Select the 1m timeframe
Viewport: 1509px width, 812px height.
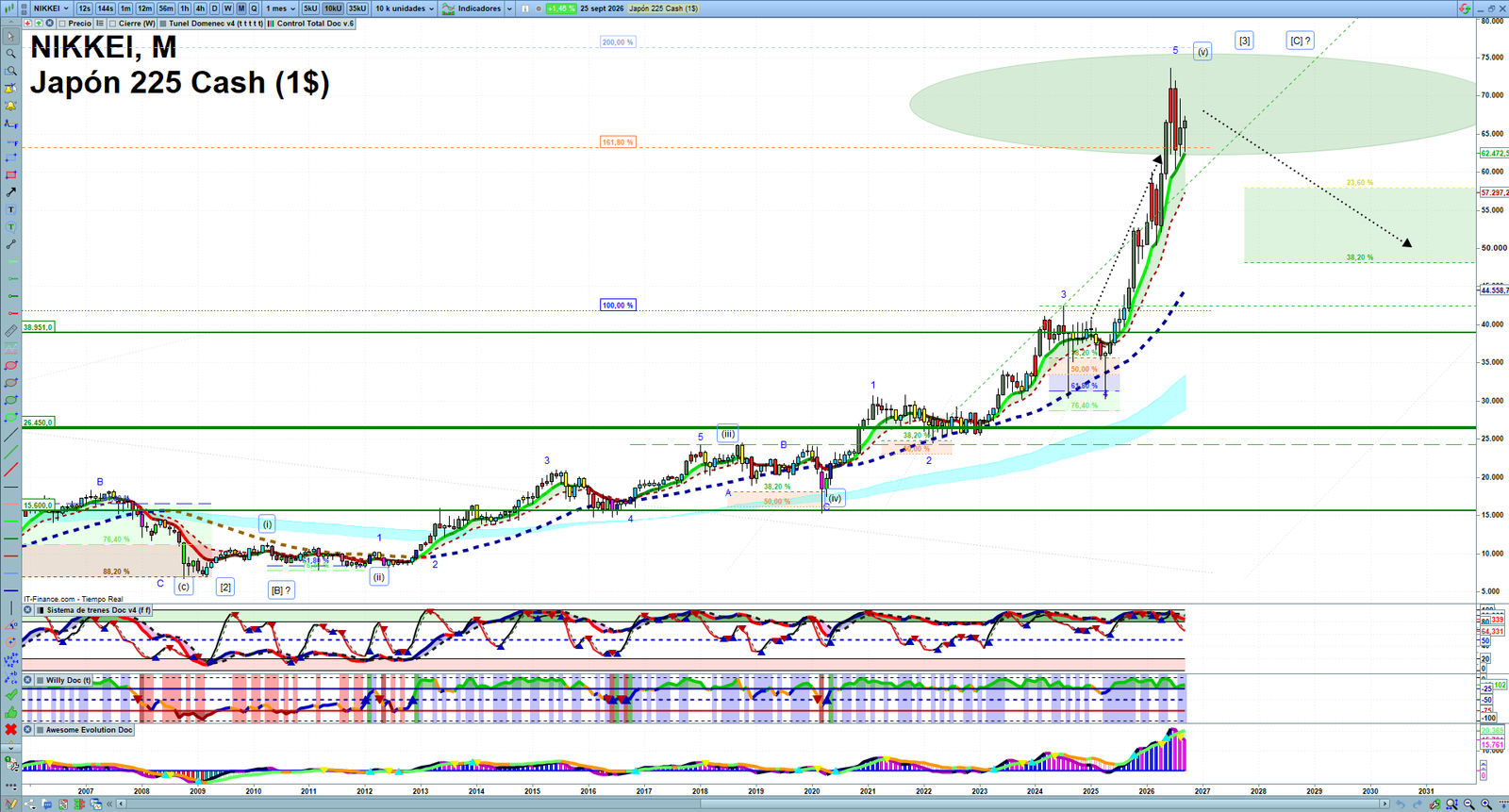click(125, 8)
